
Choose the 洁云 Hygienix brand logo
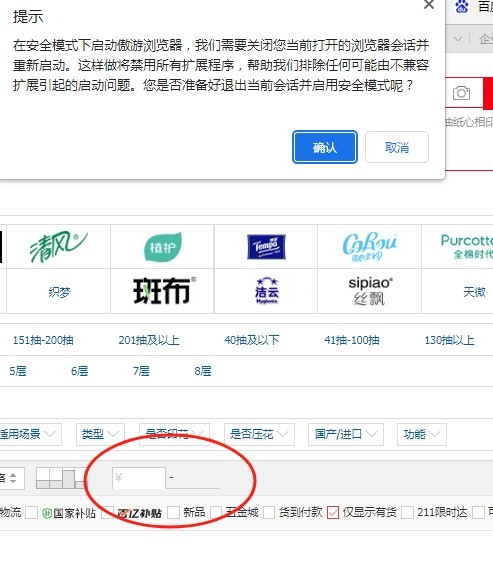[267, 291]
